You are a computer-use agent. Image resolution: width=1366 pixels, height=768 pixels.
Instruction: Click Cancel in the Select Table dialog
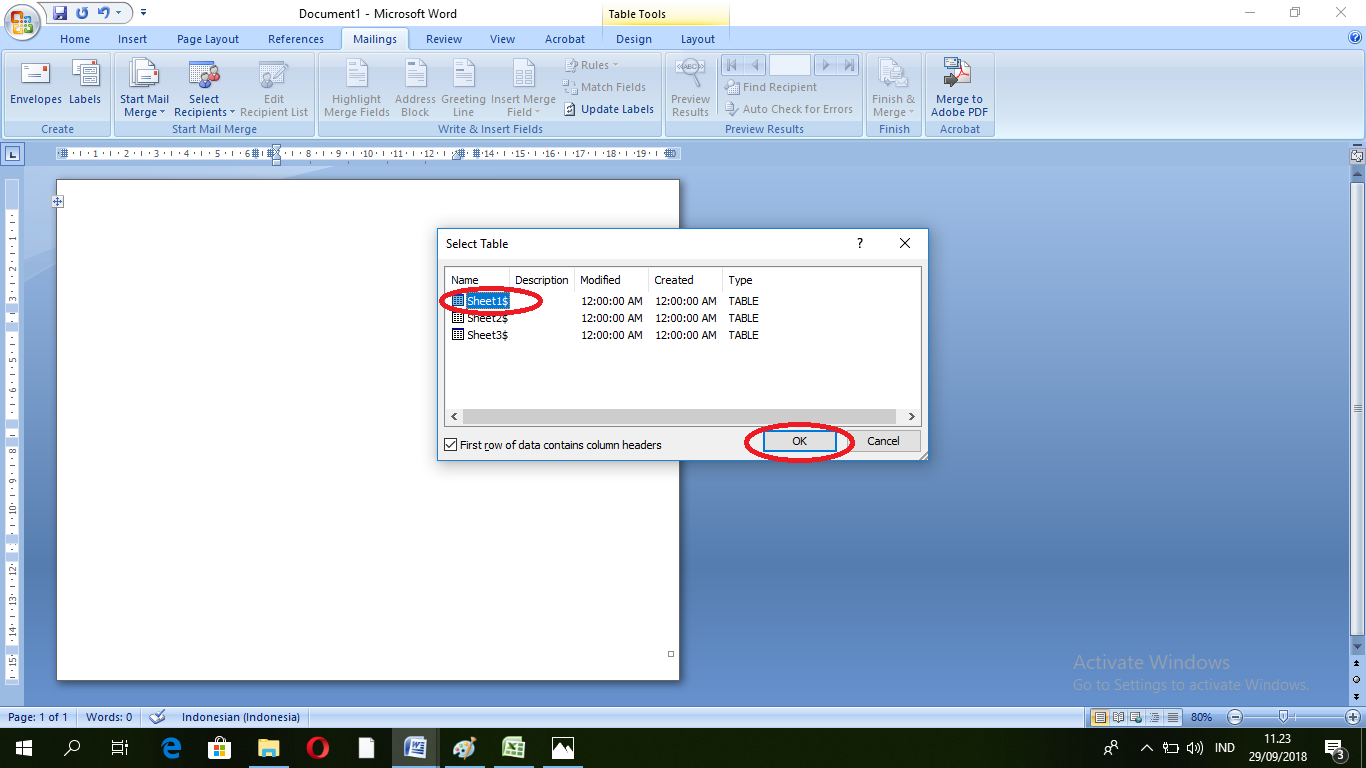click(882, 441)
